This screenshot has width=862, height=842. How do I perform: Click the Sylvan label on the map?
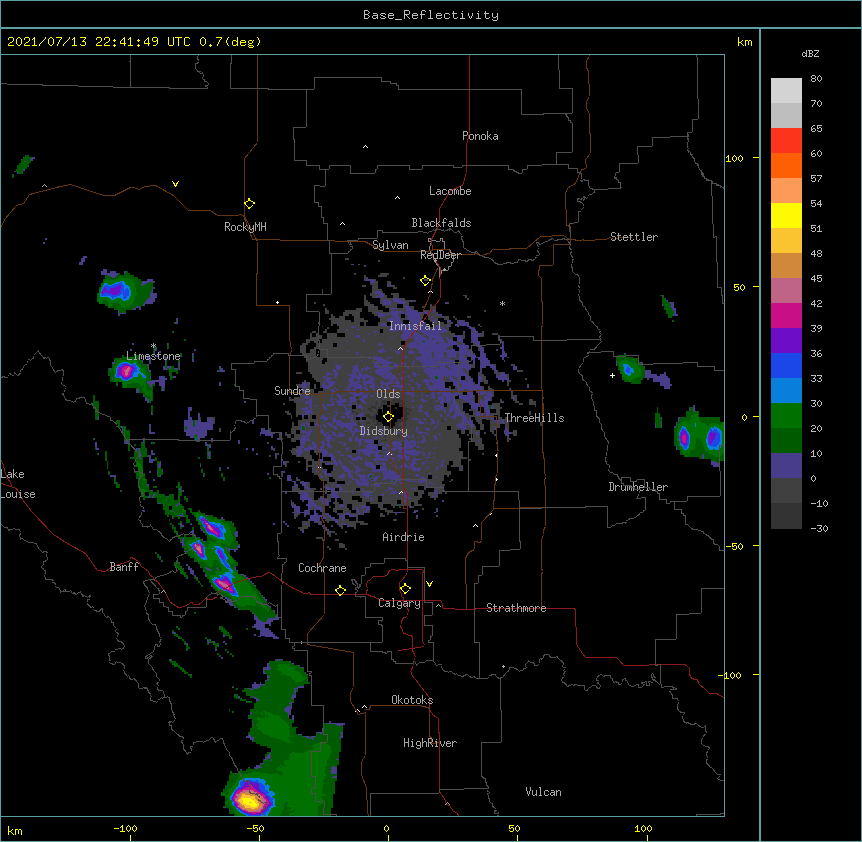click(x=390, y=245)
